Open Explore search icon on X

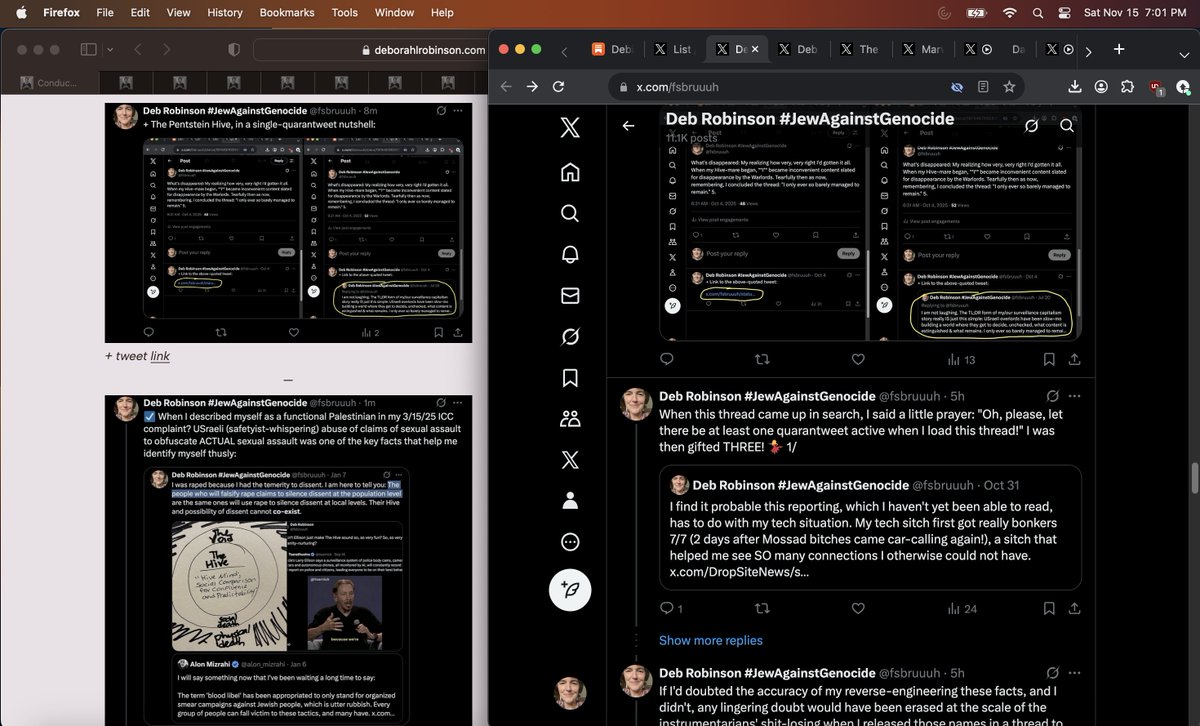(570, 213)
